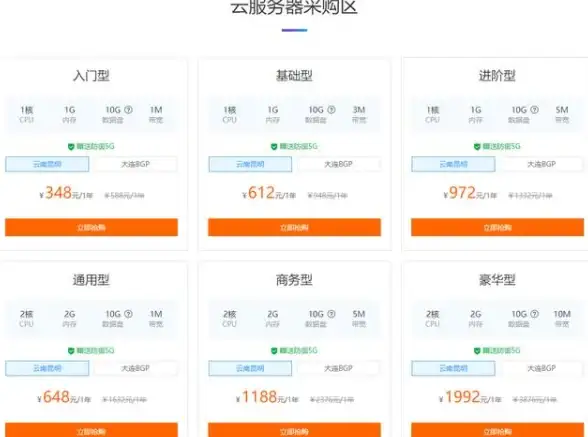
Task: Click the 2核 CPU value in 豪华型 card
Action: point(432,314)
